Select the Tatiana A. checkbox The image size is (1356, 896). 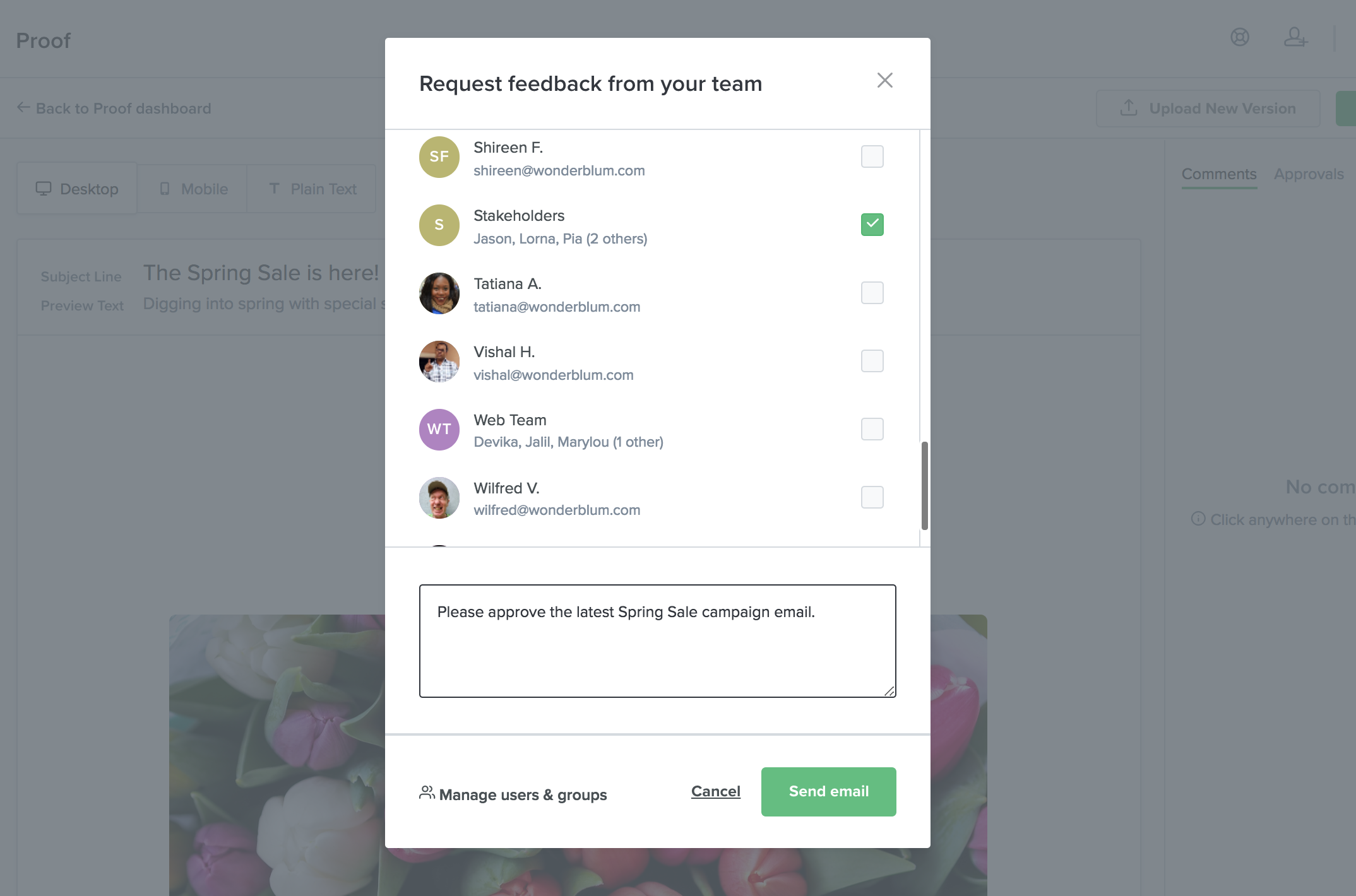(x=872, y=293)
